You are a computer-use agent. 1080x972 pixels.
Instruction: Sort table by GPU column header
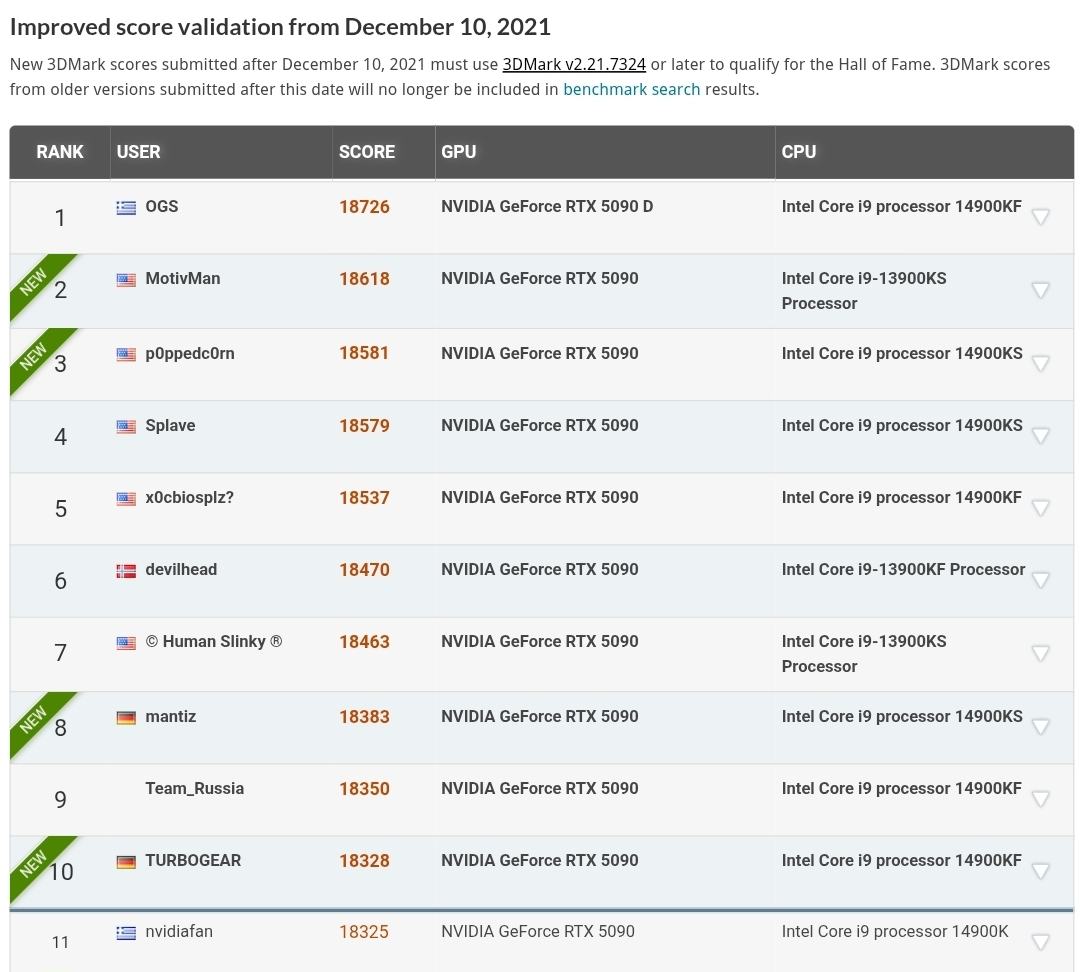pyautogui.click(x=459, y=152)
